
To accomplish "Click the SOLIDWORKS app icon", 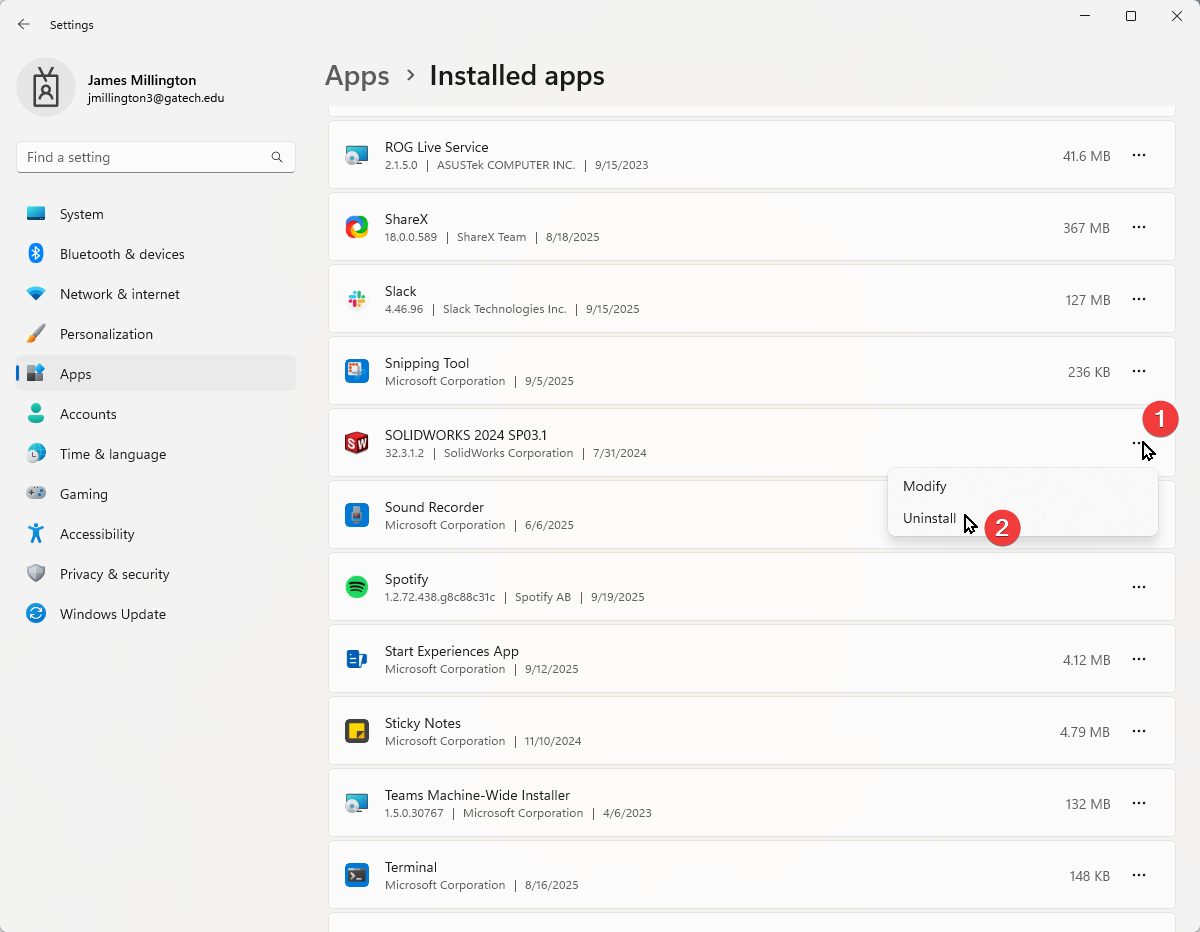I will [x=357, y=443].
